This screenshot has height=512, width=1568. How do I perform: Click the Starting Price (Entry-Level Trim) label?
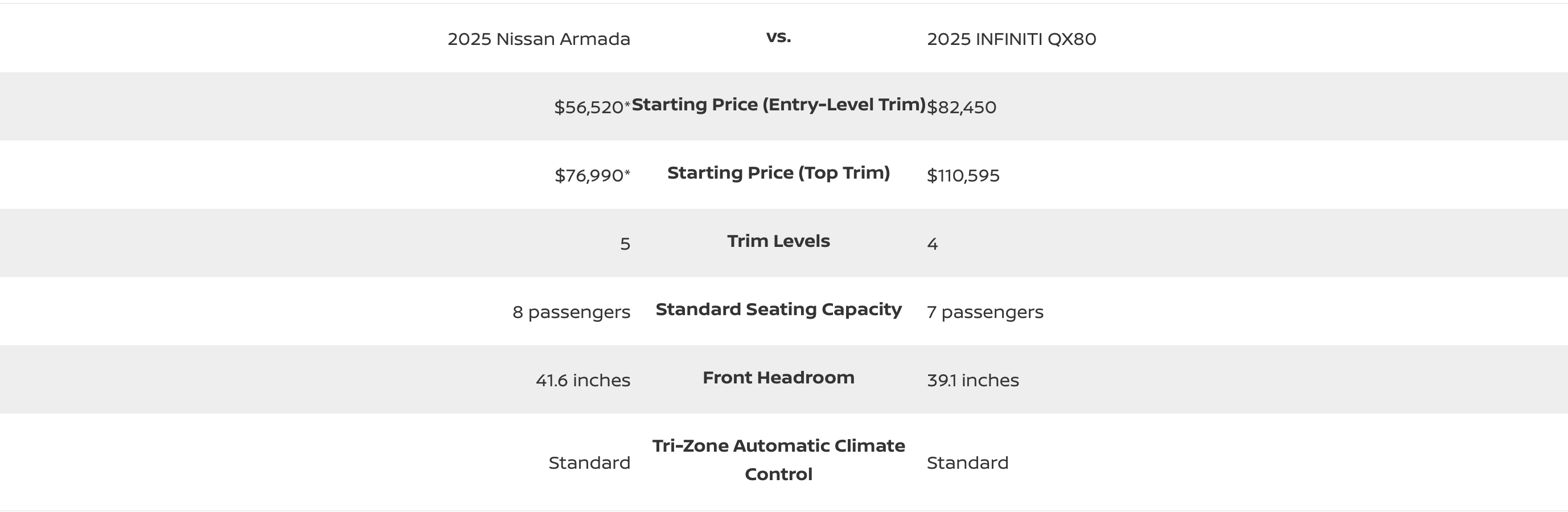pyautogui.click(x=778, y=105)
